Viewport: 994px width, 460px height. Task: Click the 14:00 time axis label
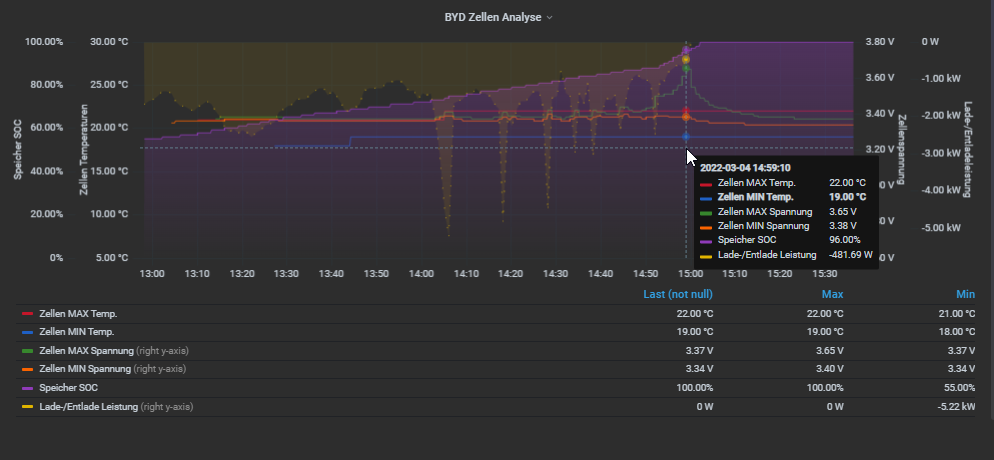tap(421, 274)
